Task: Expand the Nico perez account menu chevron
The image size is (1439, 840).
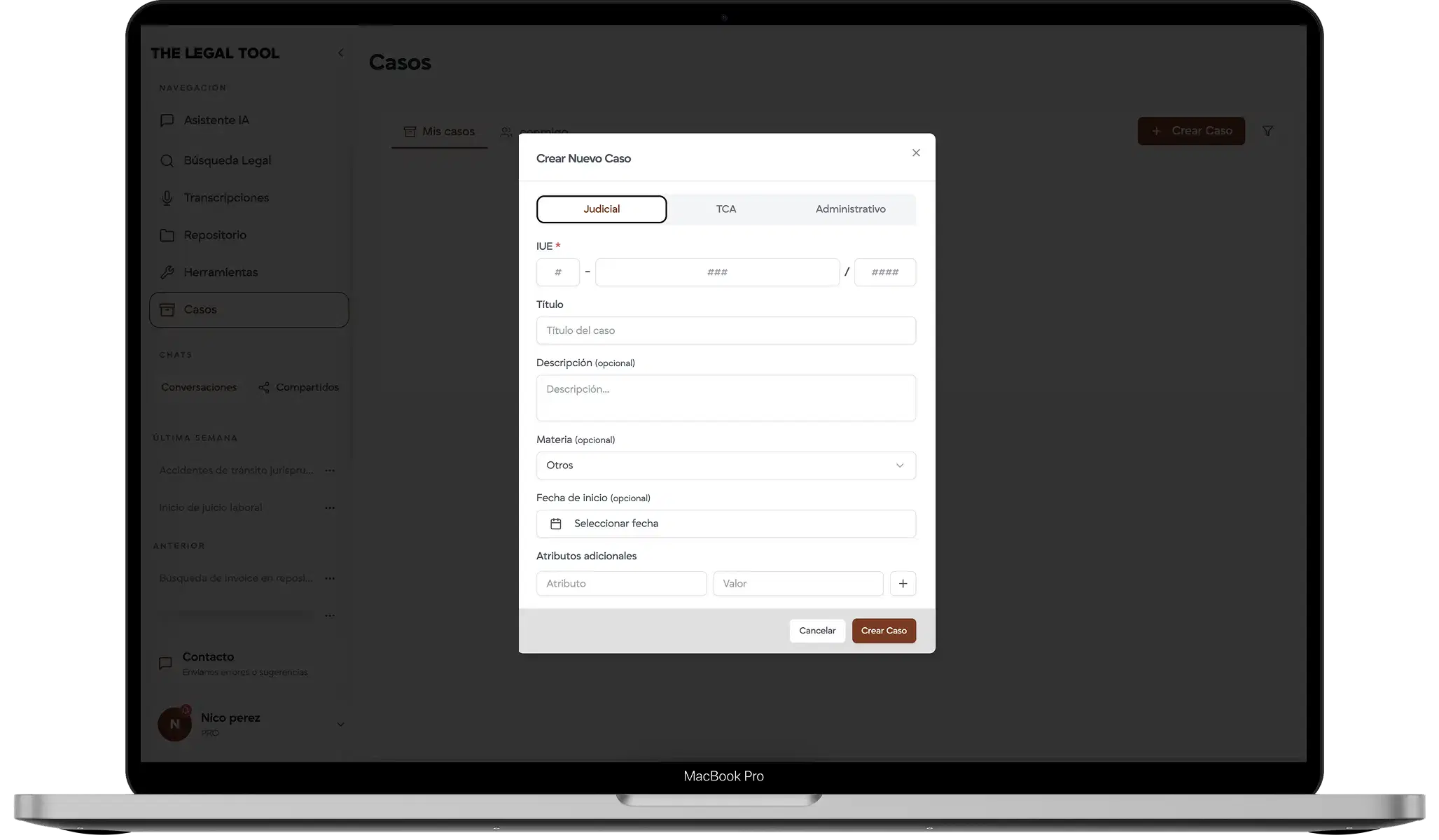Action: click(x=340, y=724)
